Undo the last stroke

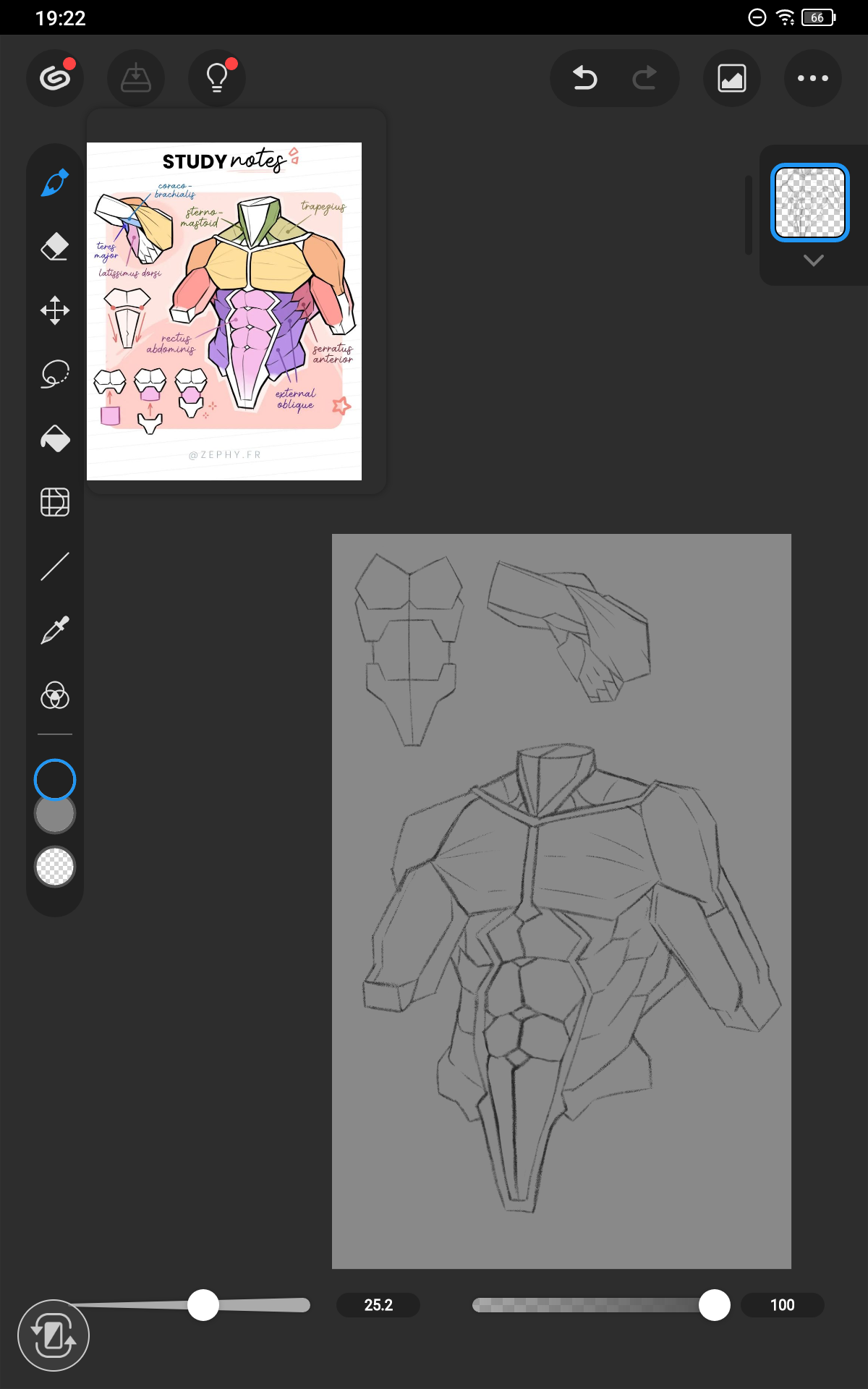[x=584, y=78]
